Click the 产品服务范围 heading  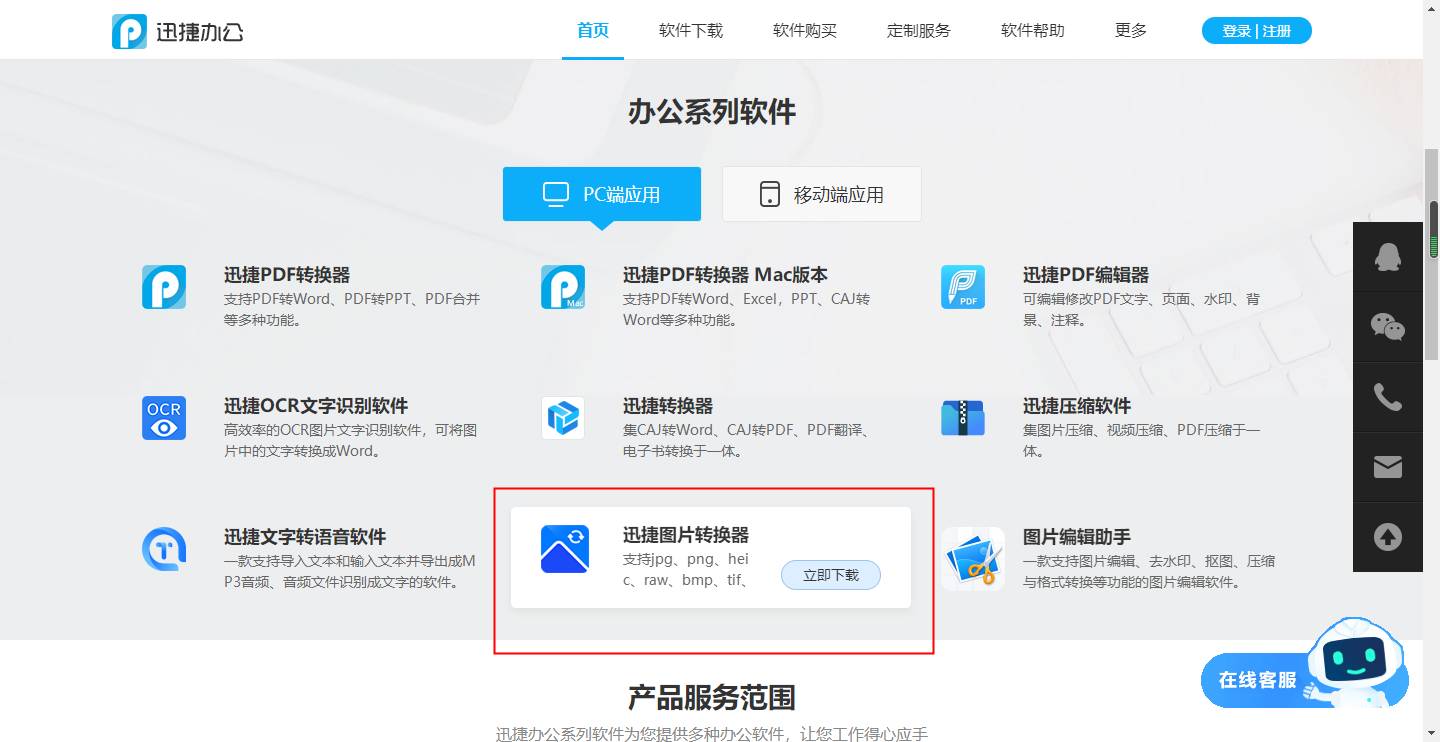point(712,697)
